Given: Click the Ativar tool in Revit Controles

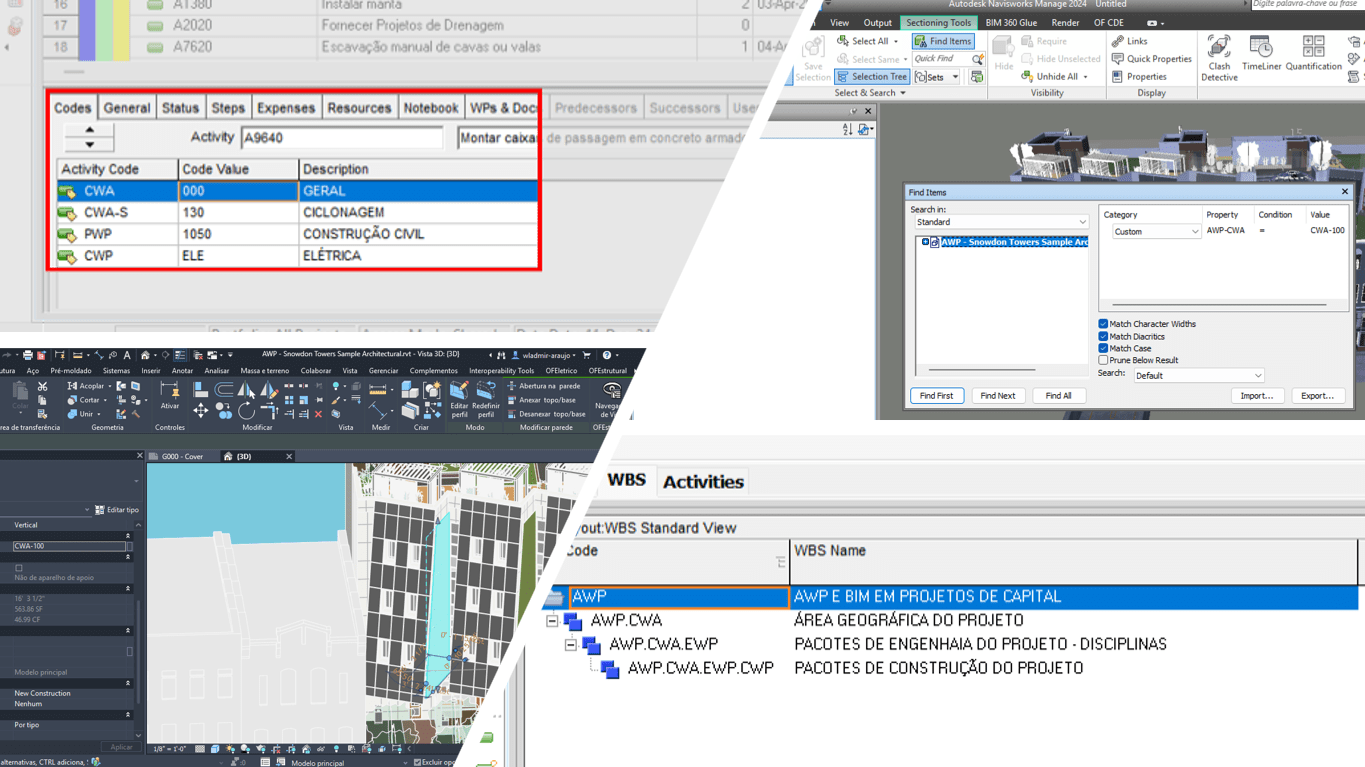Looking at the screenshot, I should [x=170, y=395].
